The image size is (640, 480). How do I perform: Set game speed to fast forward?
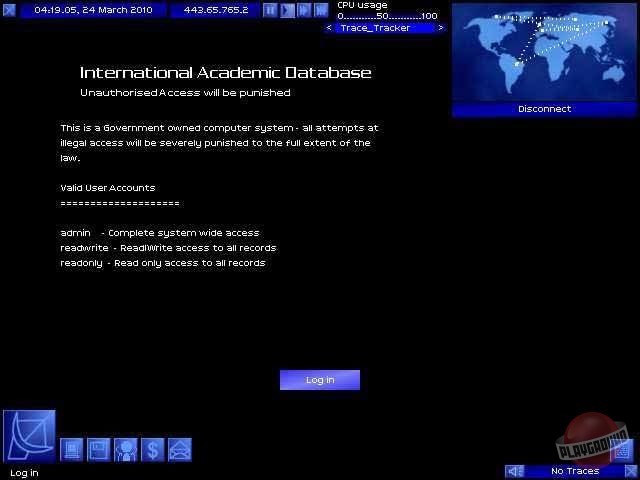304,10
